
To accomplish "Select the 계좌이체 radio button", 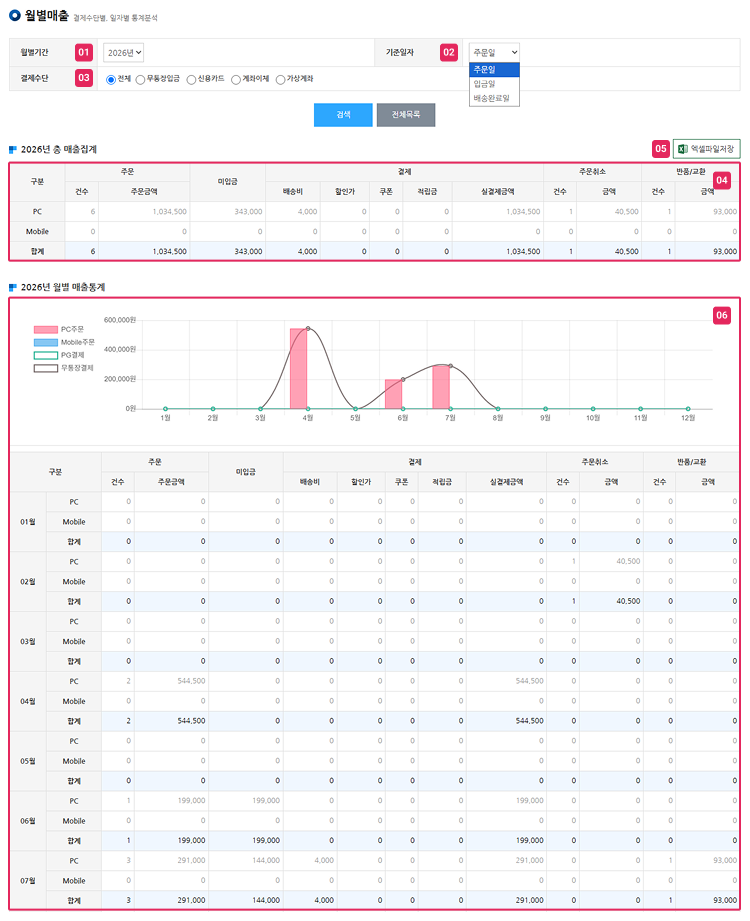I will click(236, 79).
